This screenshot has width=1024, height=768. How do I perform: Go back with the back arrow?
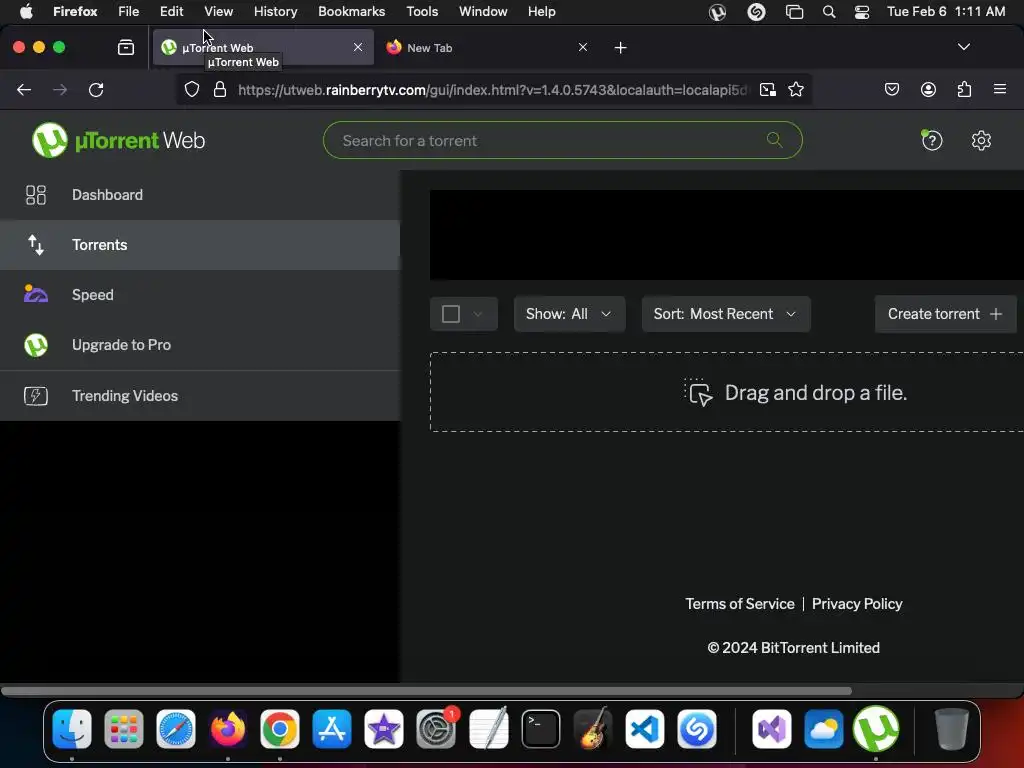pos(24,89)
